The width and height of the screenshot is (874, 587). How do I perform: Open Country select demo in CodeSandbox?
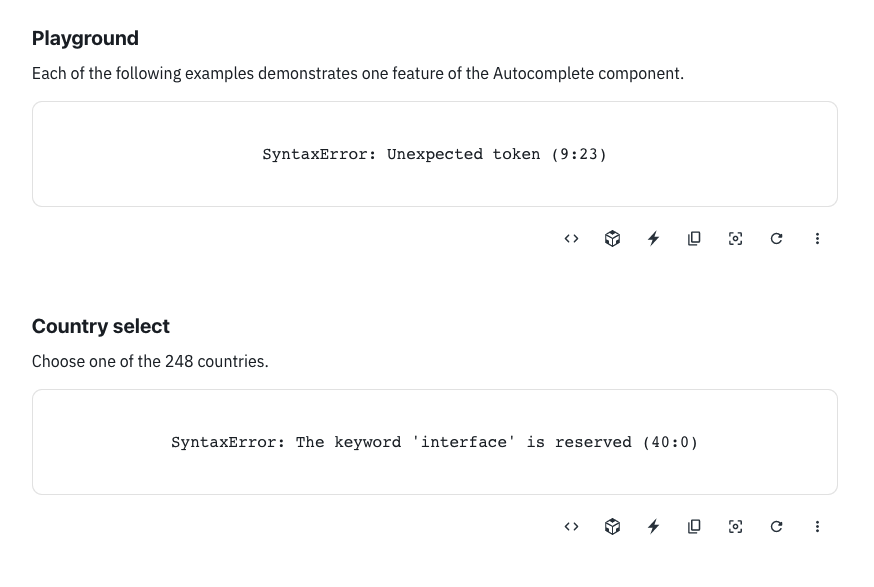click(612, 526)
